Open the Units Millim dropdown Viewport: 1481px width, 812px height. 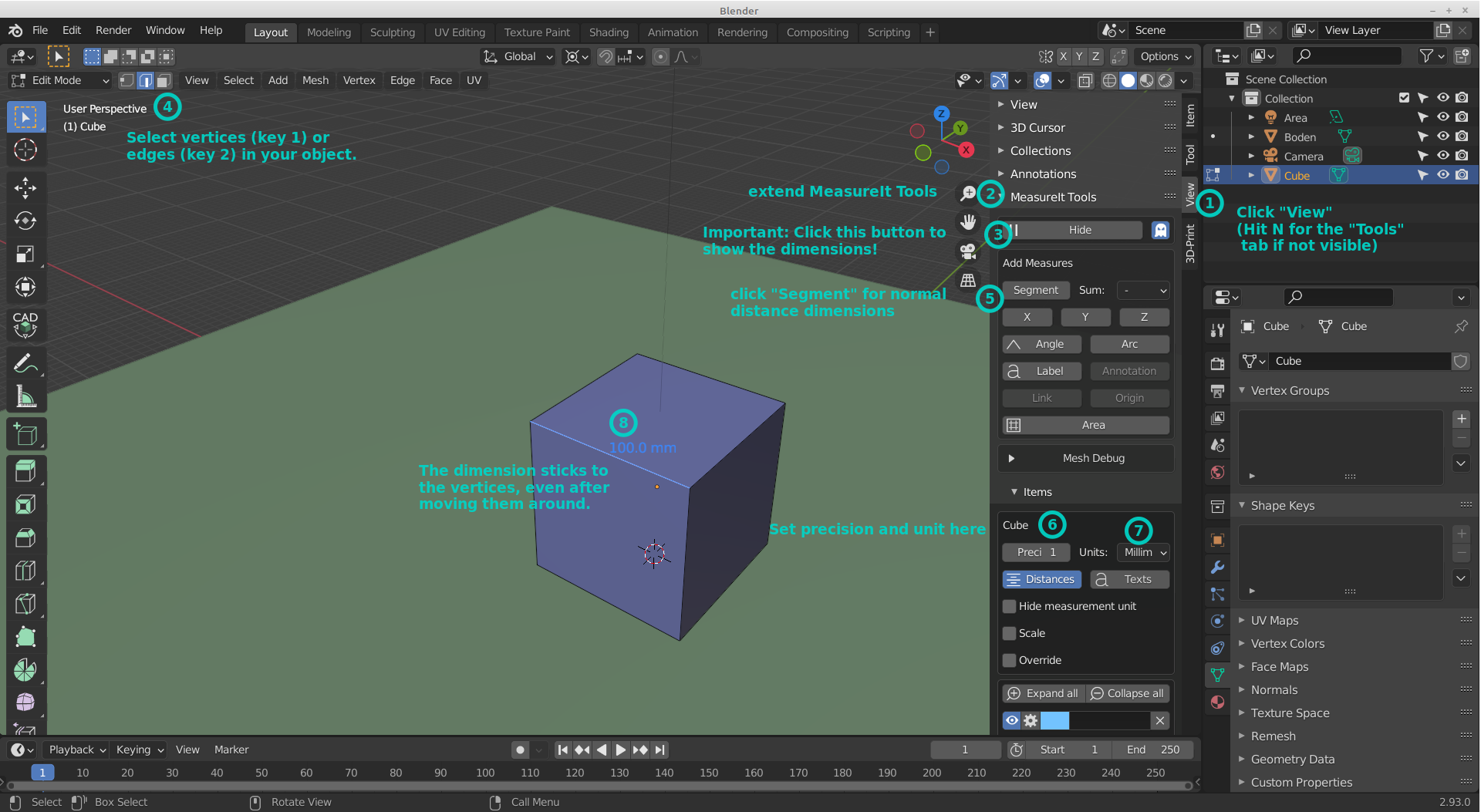[1144, 552]
